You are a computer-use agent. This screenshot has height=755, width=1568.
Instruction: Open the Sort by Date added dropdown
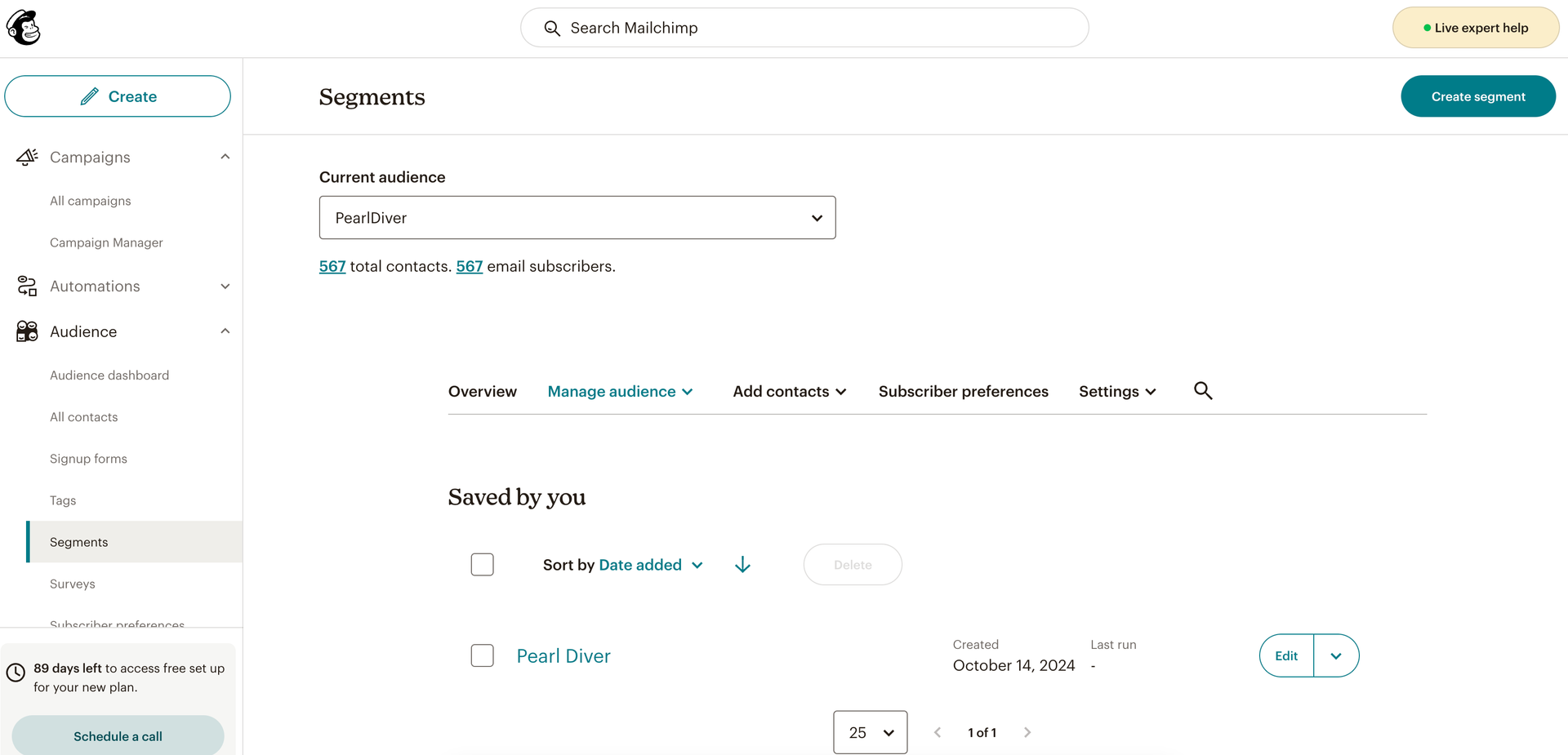pyautogui.click(x=650, y=565)
